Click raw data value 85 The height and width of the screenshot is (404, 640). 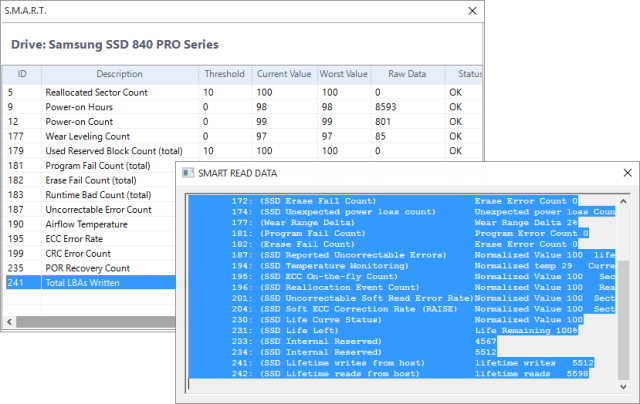coord(380,136)
